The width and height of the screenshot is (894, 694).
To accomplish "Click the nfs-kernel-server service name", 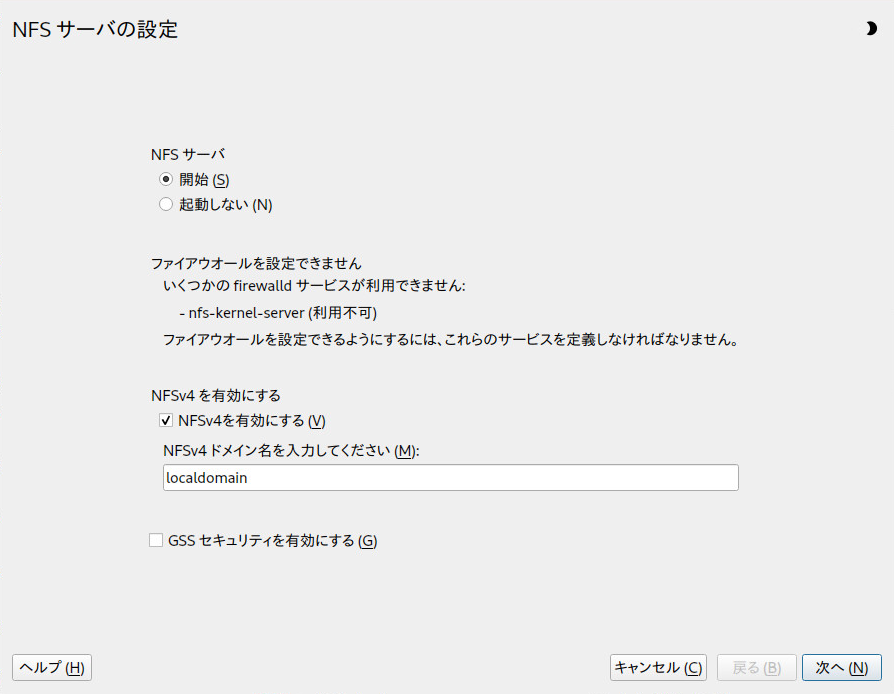I will coord(247,313).
